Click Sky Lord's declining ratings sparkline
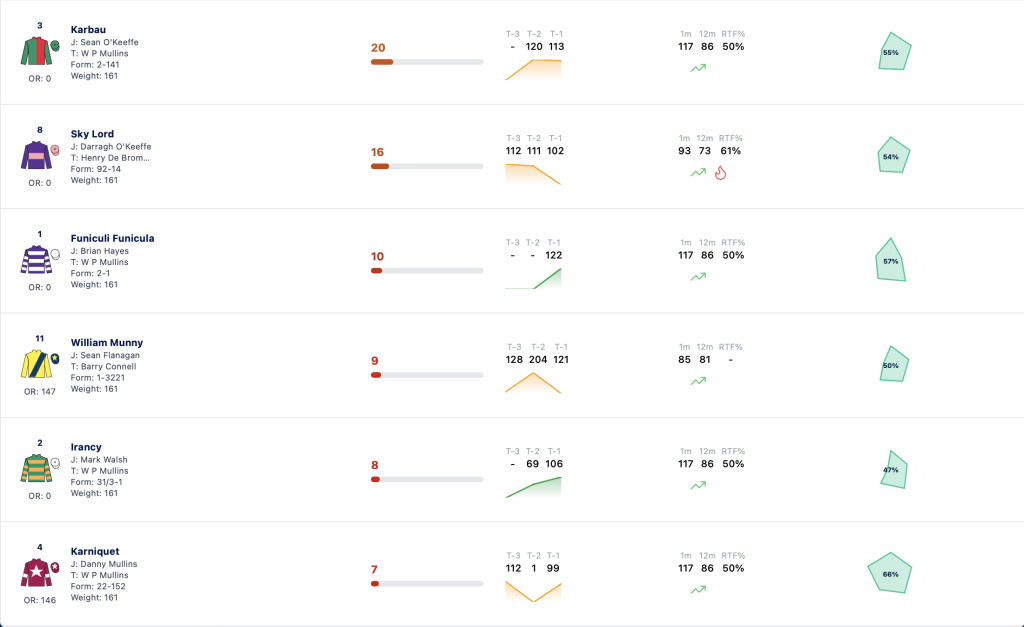Image resolution: width=1024 pixels, height=627 pixels. pyautogui.click(x=533, y=174)
